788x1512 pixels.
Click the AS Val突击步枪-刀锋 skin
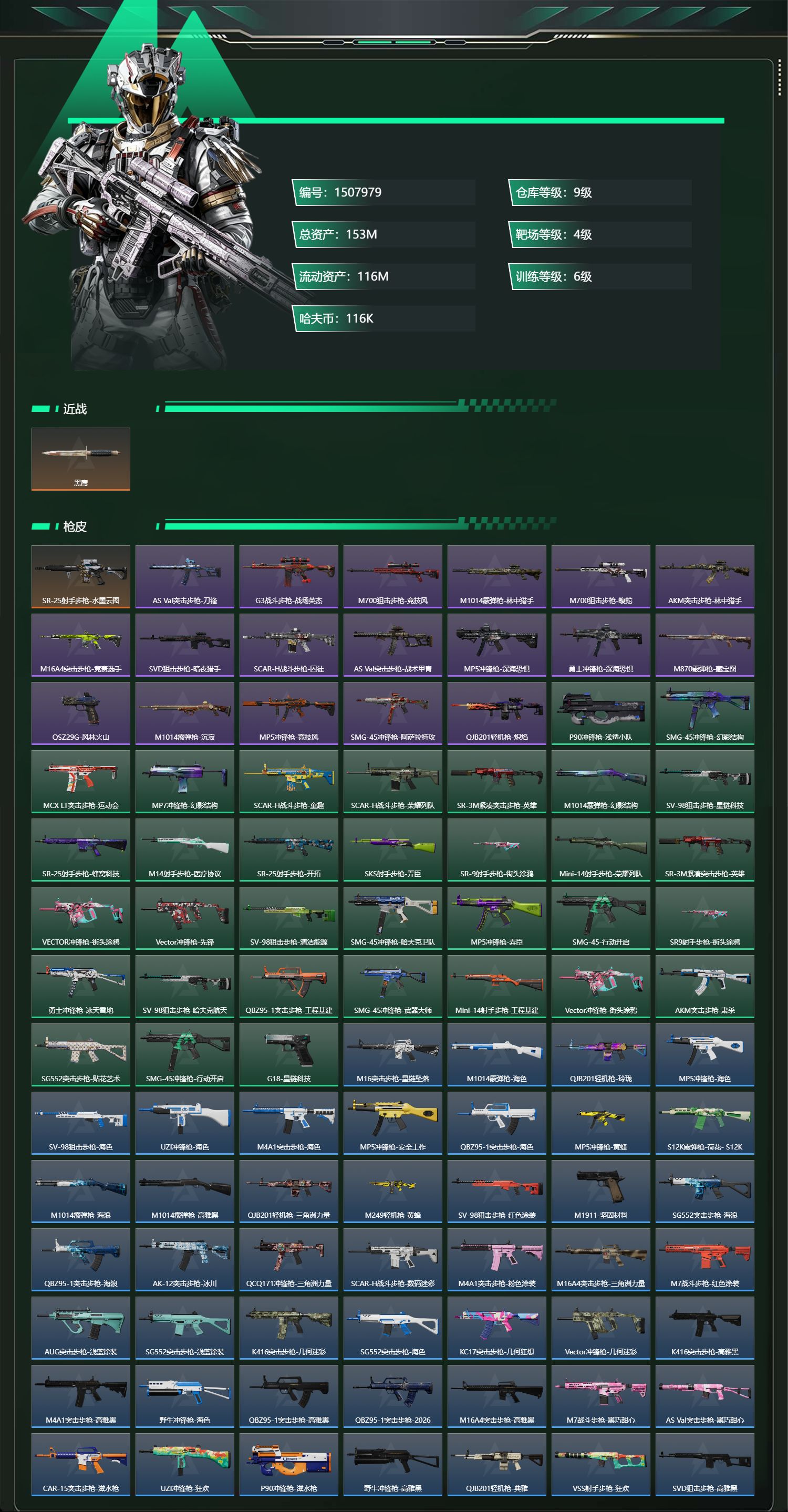(185, 577)
